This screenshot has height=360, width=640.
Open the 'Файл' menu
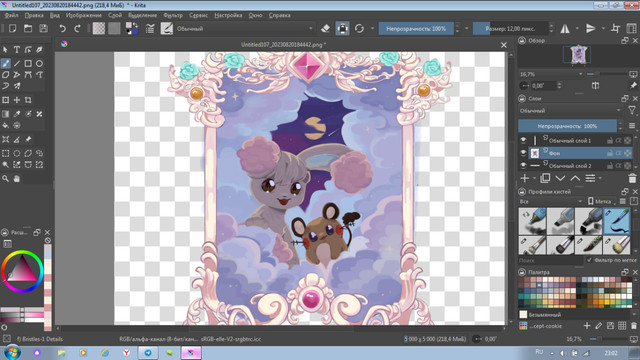(11, 16)
